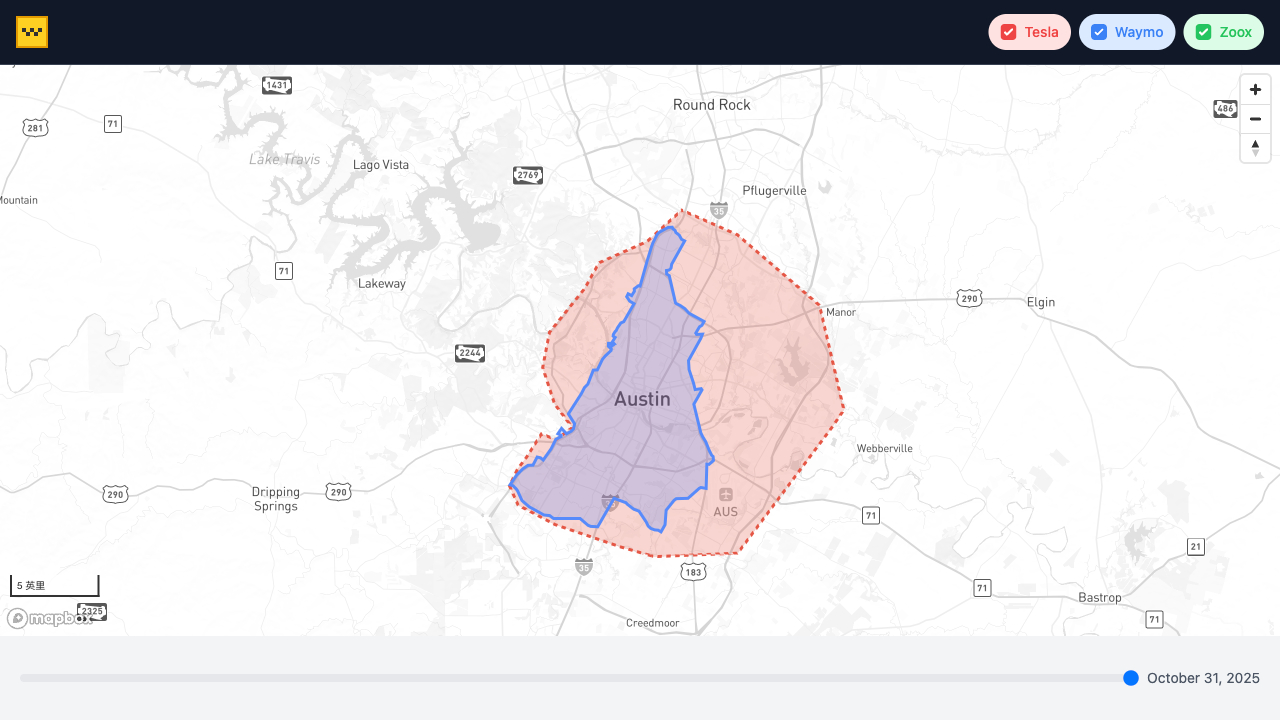Viewport: 1280px width, 720px height.
Task: Click the Austin city label
Action: coord(642,399)
